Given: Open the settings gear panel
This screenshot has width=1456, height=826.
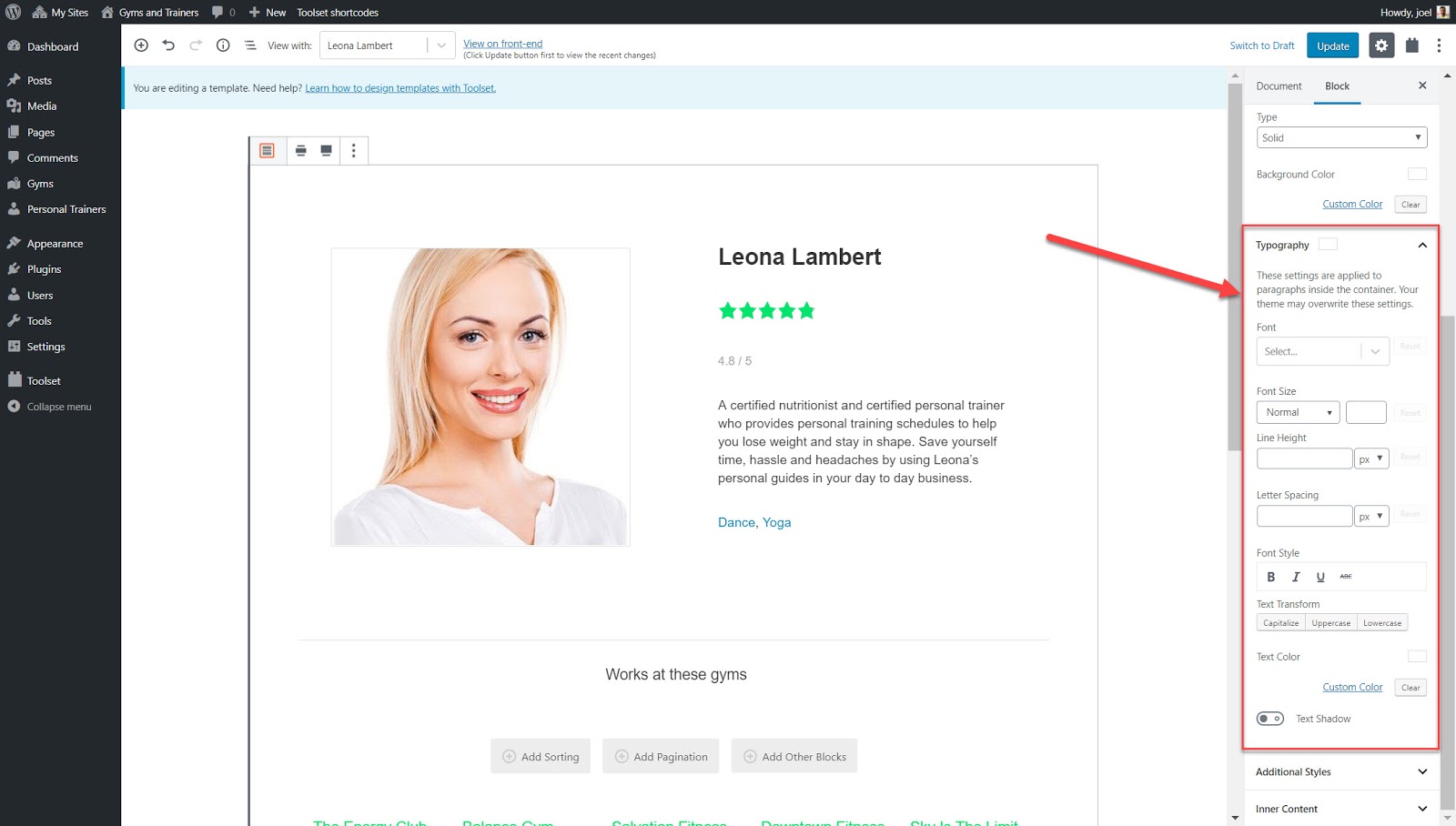Looking at the screenshot, I should (1381, 45).
